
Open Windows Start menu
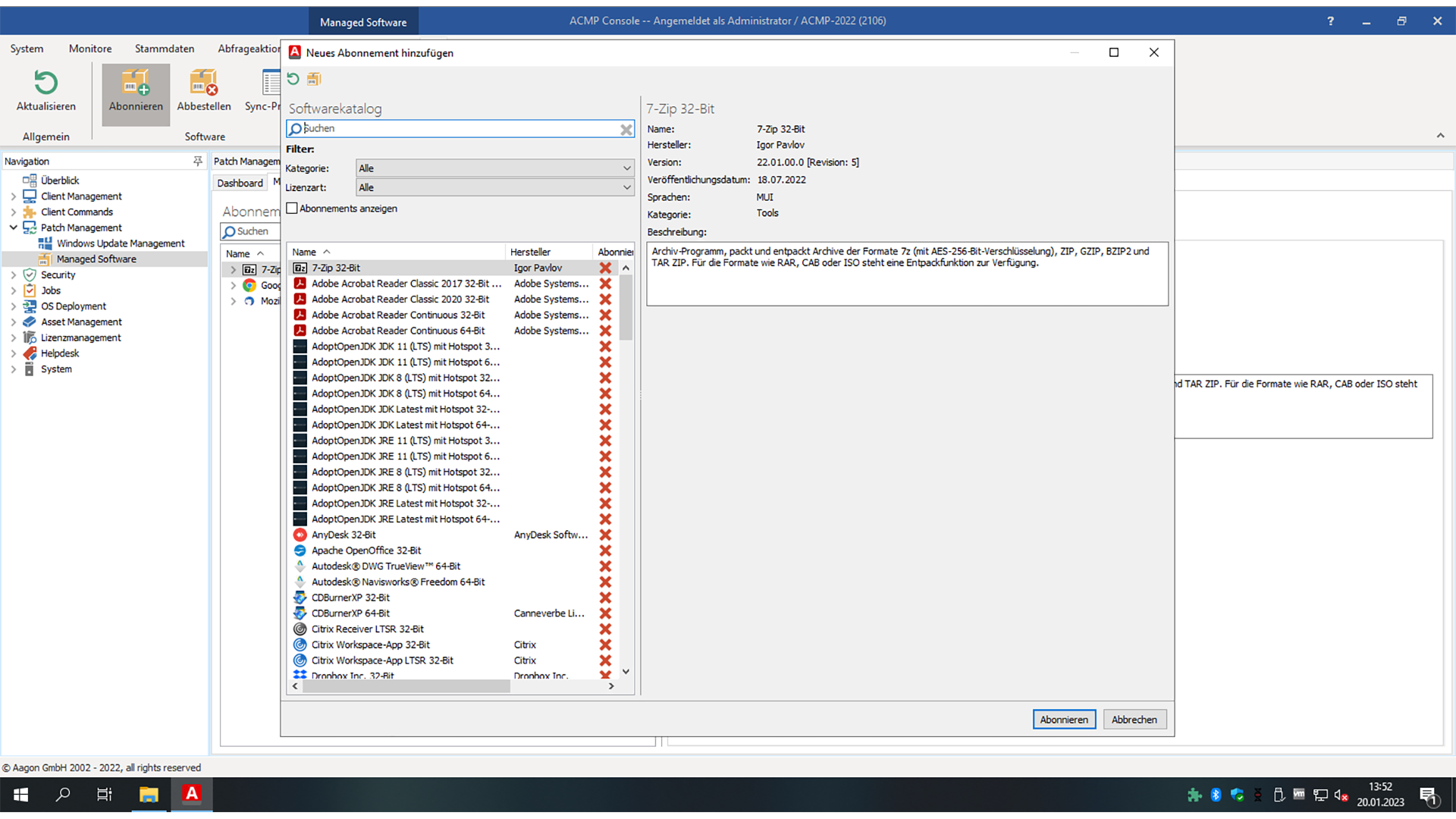[x=20, y=795]
